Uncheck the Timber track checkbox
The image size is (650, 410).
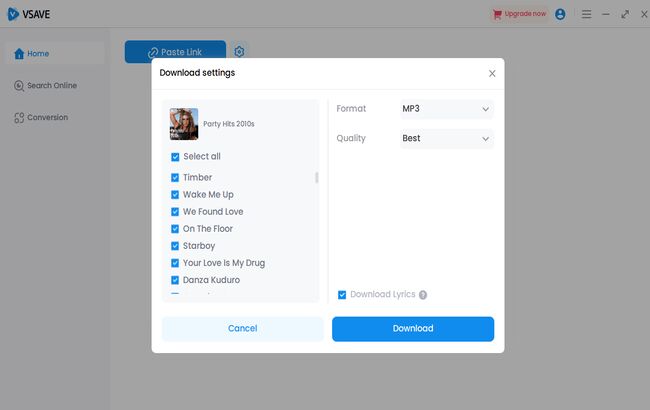tap(175, 177)
